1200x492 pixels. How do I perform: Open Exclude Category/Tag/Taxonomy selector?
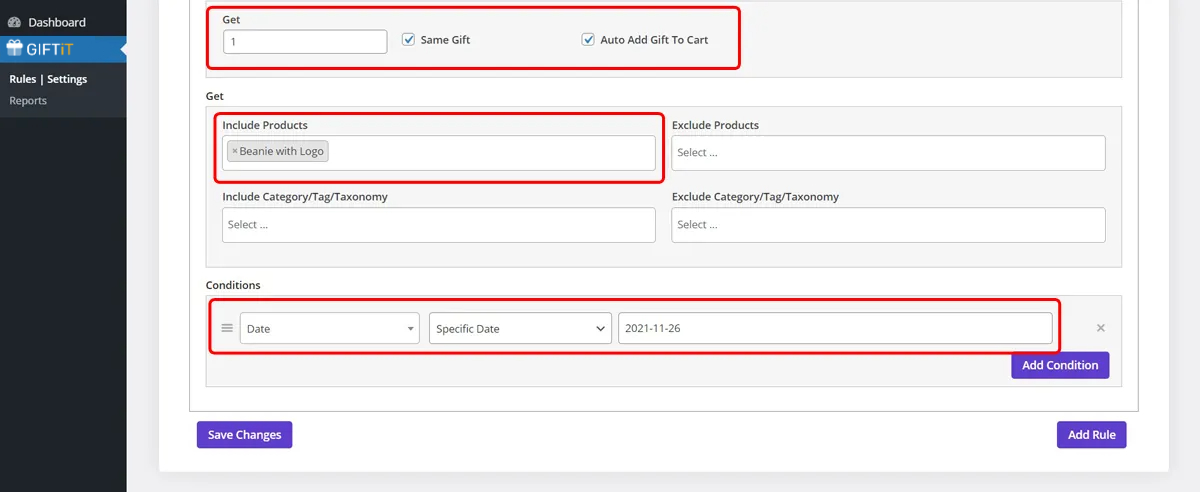tap(888, 225)
